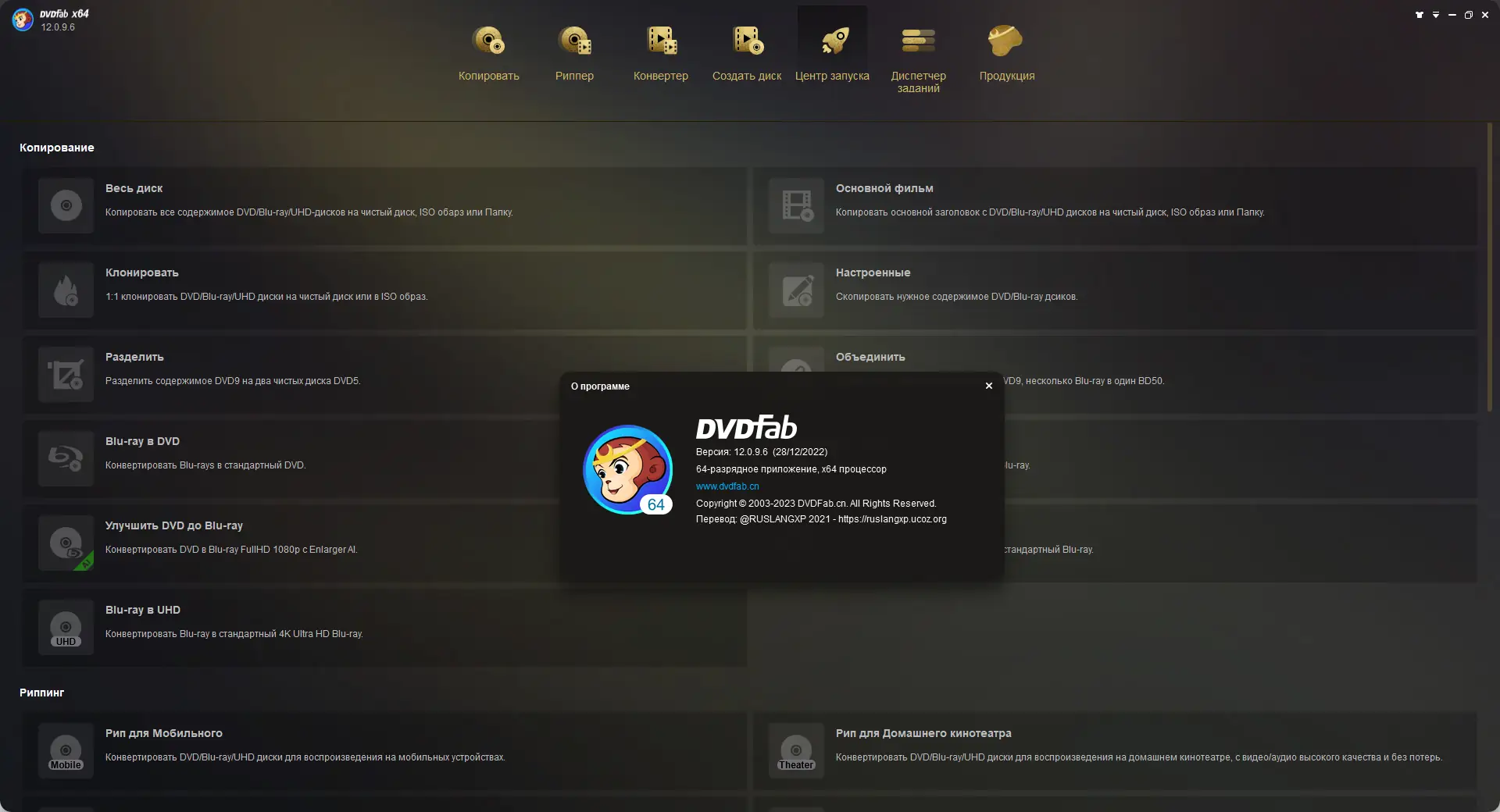This screenshot has height=812, width=1500.
Task: Open the www.dvdfab.cn link
Action: [x=727, y=486]
